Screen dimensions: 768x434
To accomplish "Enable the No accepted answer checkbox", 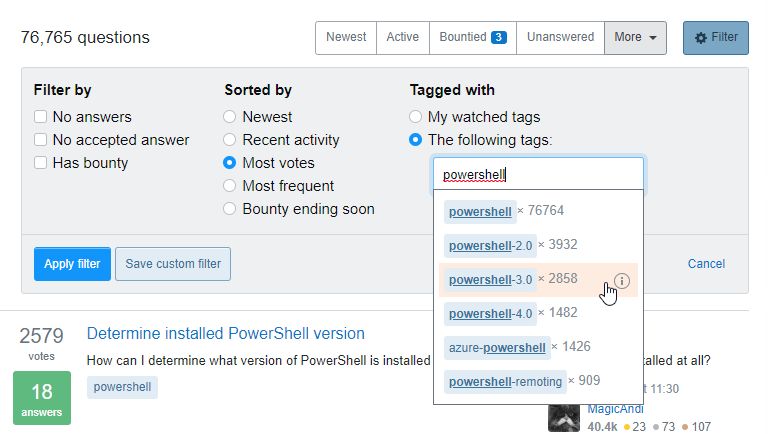I will pos(41,140).
